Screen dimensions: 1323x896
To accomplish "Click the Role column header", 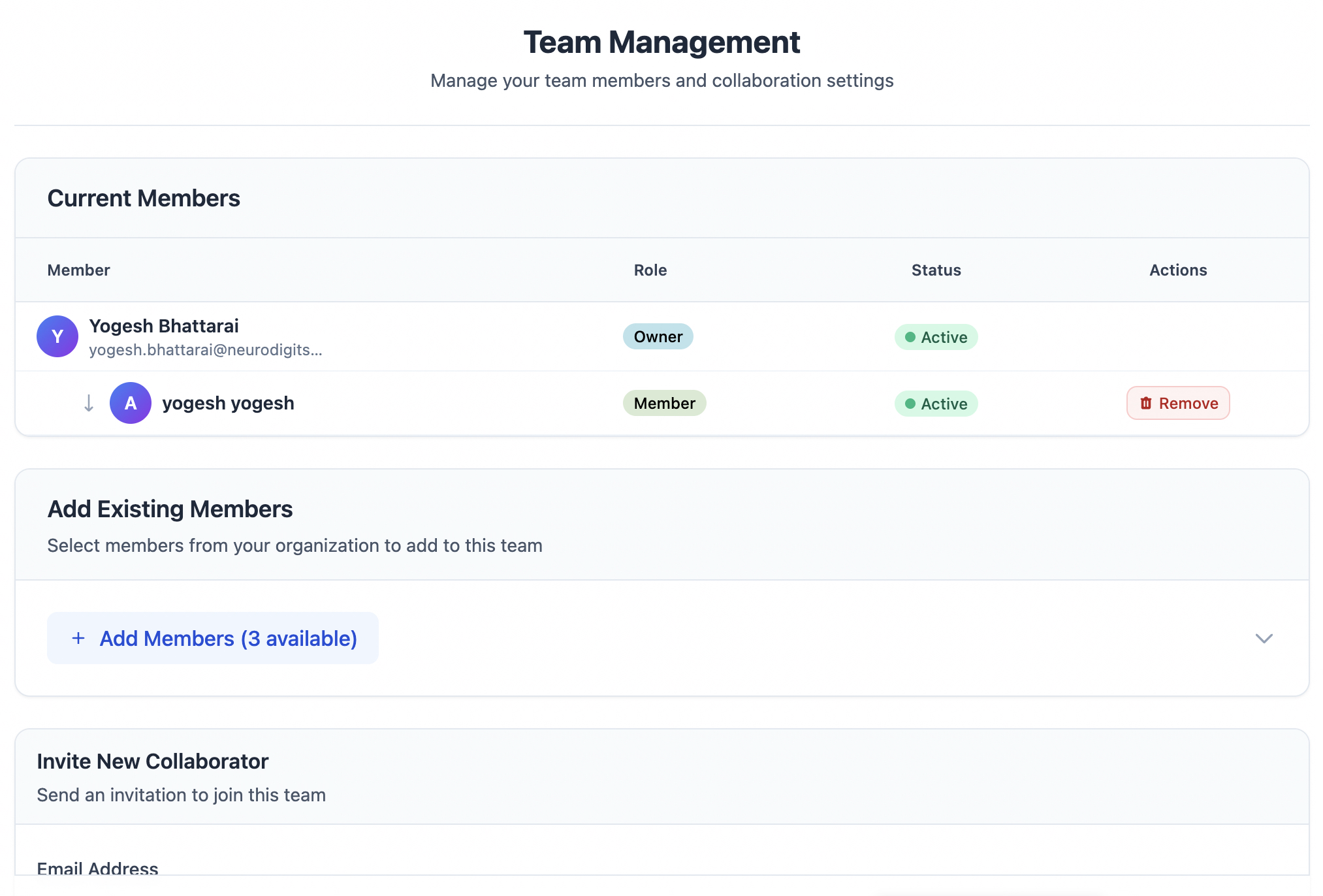I will tap(650, 270).
